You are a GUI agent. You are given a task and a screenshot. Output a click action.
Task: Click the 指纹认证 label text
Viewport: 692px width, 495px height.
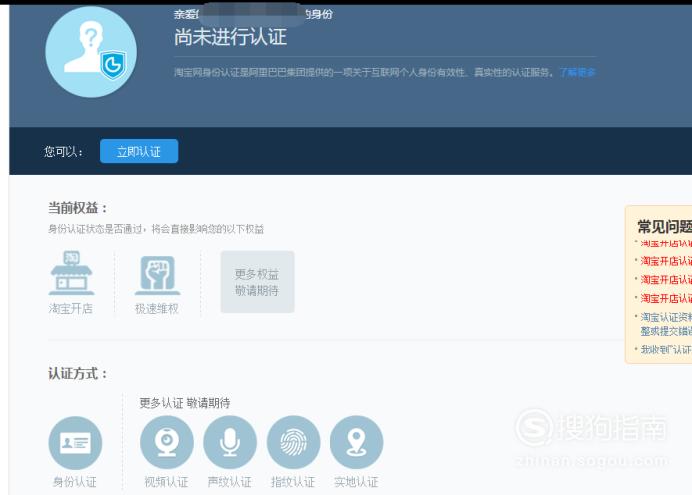tap(293, 482)
